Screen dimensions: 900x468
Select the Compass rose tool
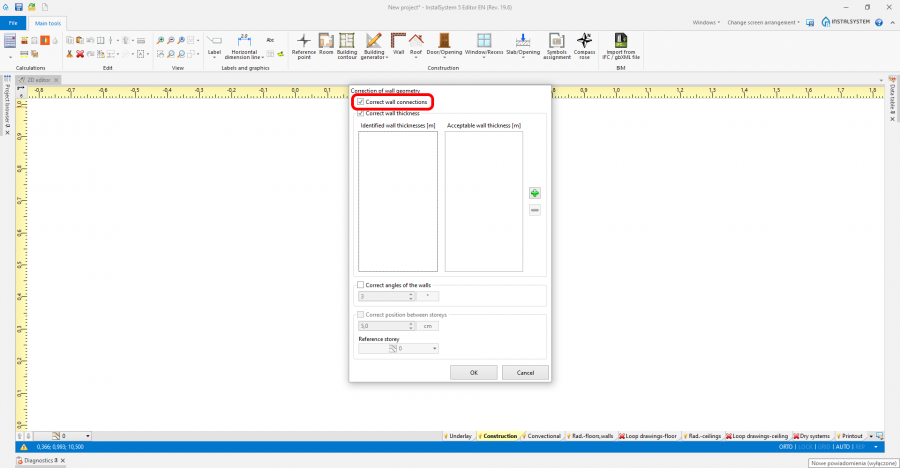(x=585, y=43)
